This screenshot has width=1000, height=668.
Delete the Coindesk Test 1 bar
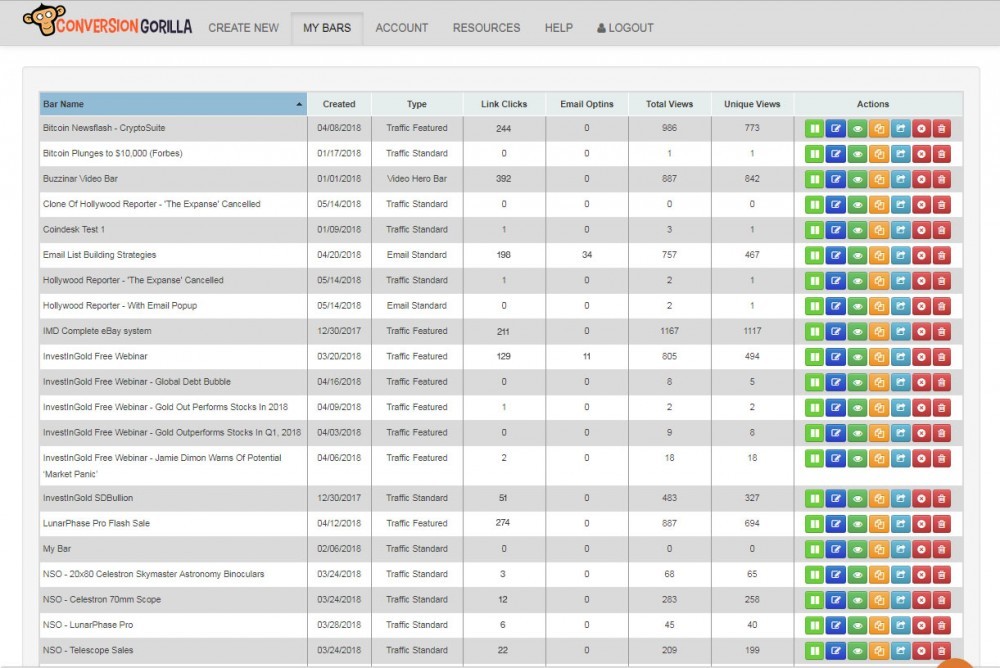941,230
